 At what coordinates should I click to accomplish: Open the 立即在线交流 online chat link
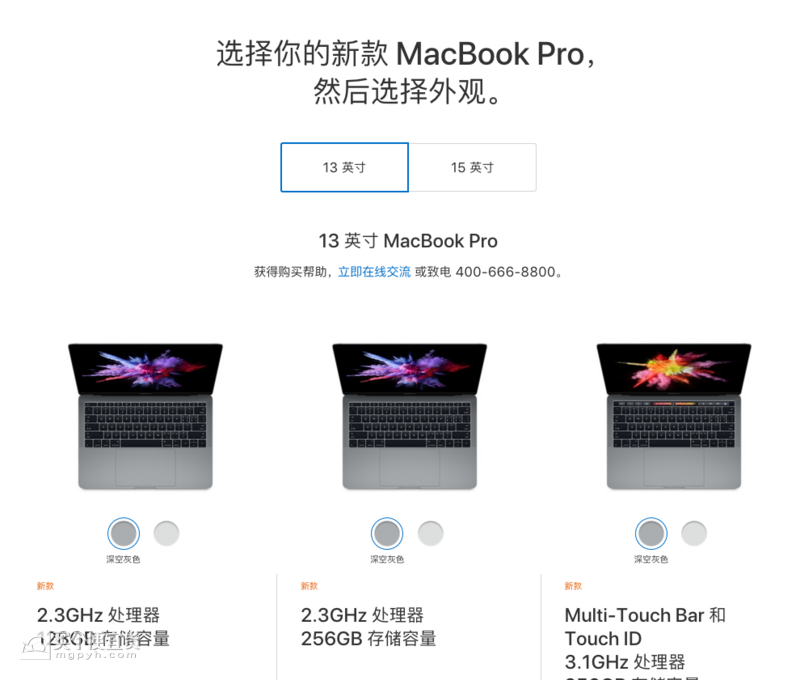click(x=374, y=272)
